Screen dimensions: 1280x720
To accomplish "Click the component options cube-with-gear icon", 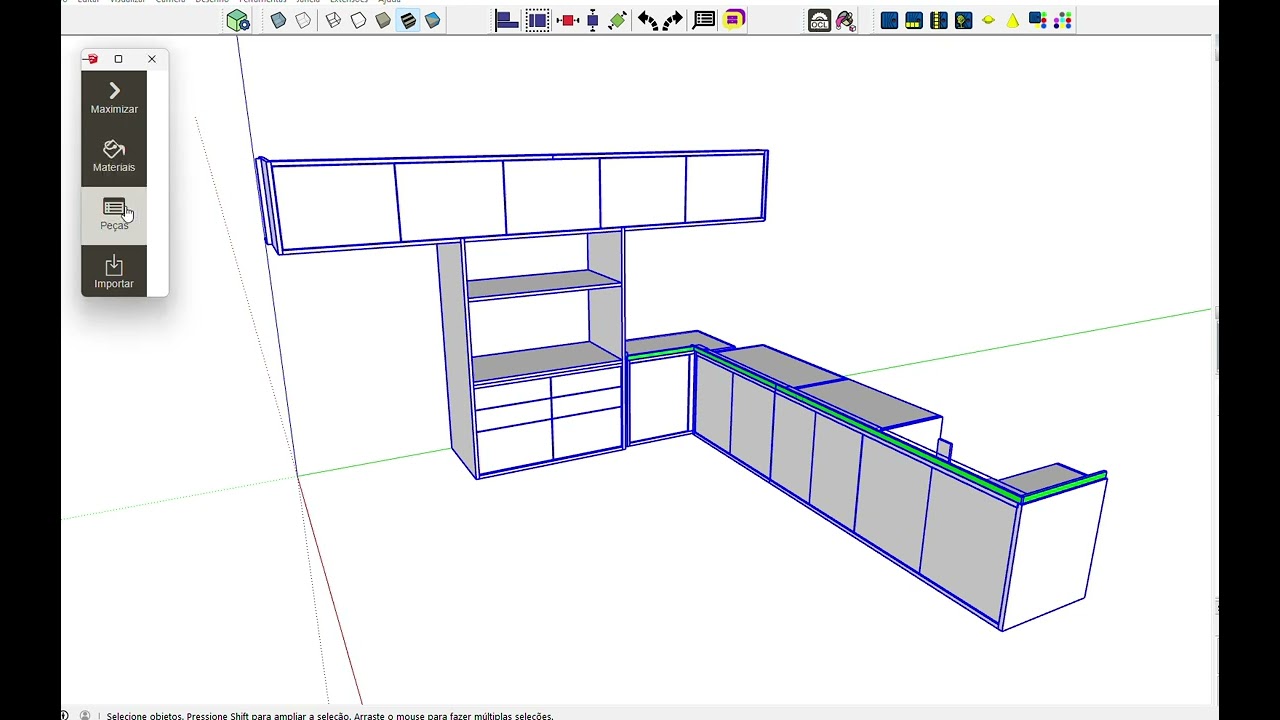I will coord(238,20).
